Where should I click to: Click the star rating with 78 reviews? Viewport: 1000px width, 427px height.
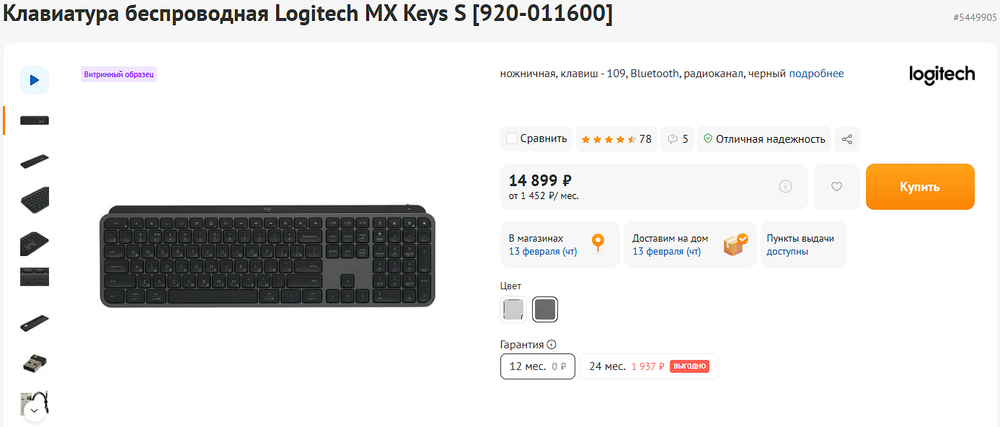click(x=616, y=139)
